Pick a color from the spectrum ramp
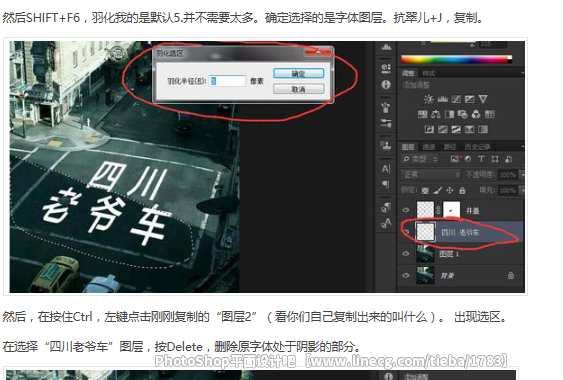Screen dimensions: 563x380 456,60
